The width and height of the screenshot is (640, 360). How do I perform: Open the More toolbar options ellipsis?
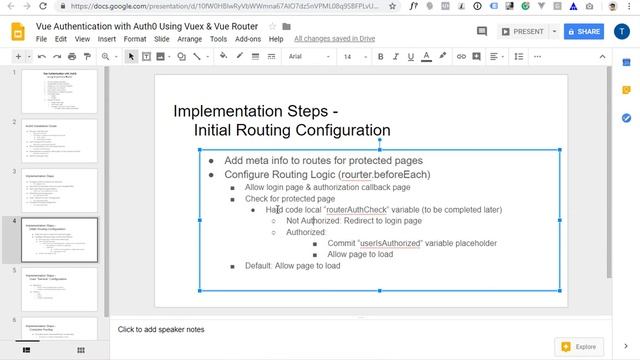tap(537, 57)
